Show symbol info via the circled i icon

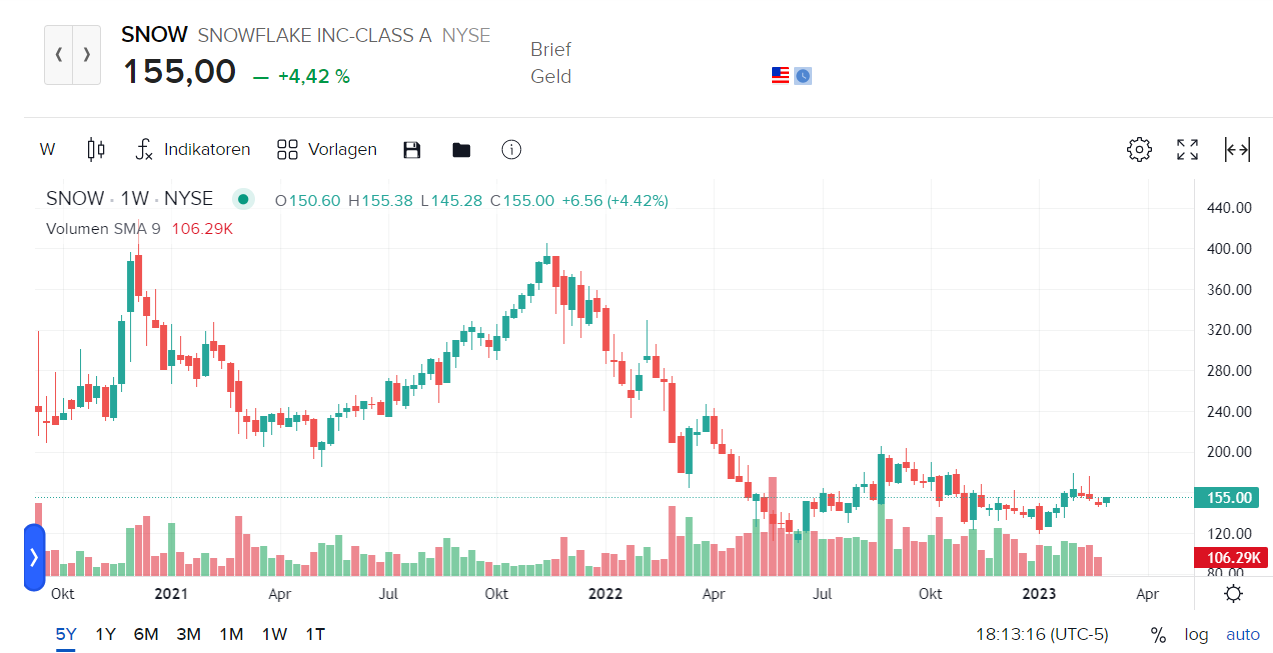tap(511, 150)
